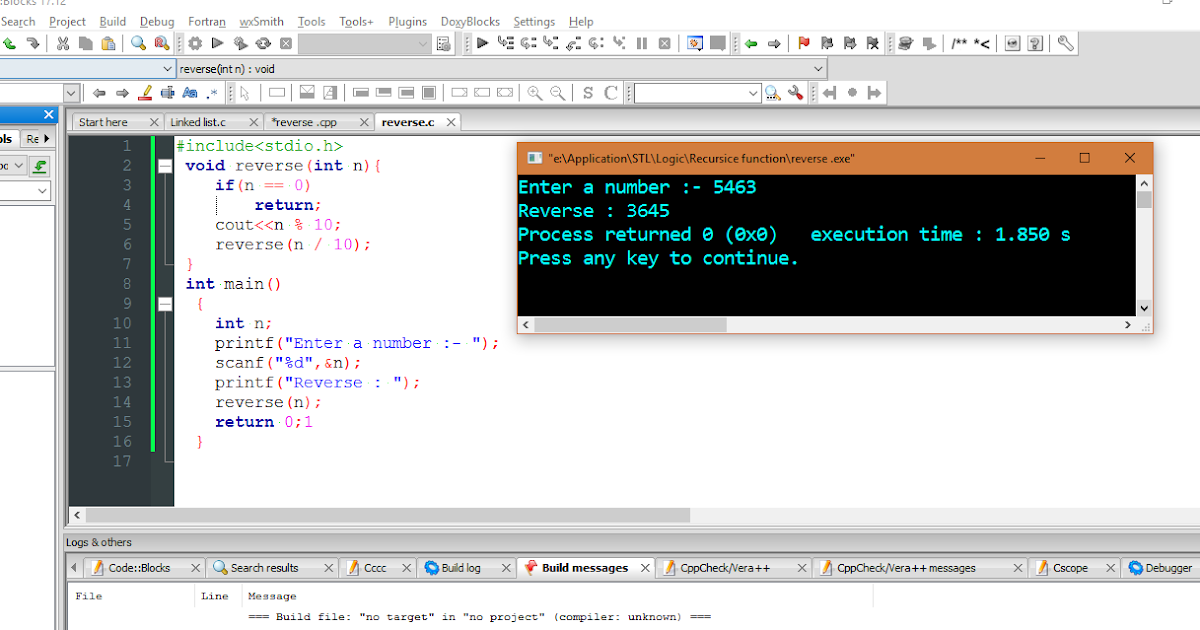Click the Paste clipboard icon
Viewport: 1200px width, 630px height.
click(x=108, y=43)
